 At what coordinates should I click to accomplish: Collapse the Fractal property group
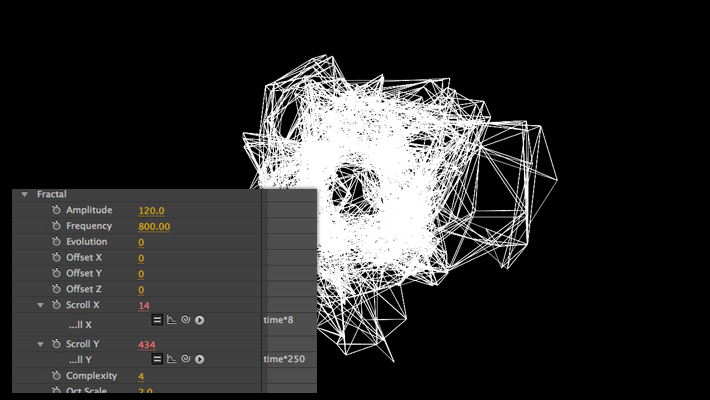click(24, 194)
